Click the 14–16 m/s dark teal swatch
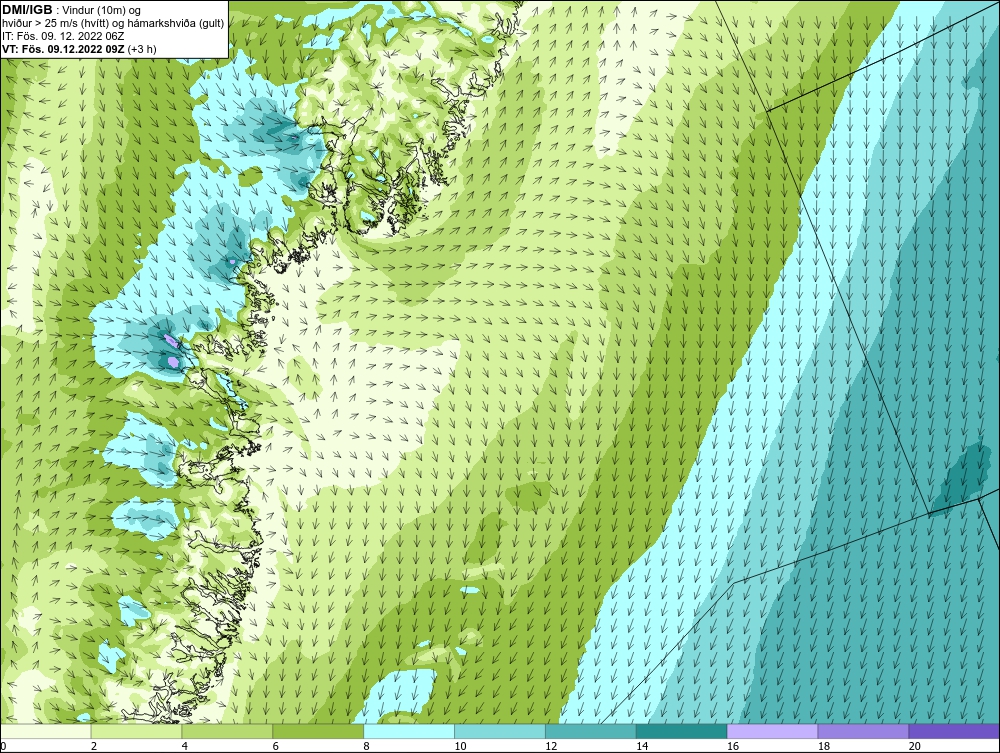The height and width of the screenshot is (753, 1000). pyautogui.click(x=682, y=731)
